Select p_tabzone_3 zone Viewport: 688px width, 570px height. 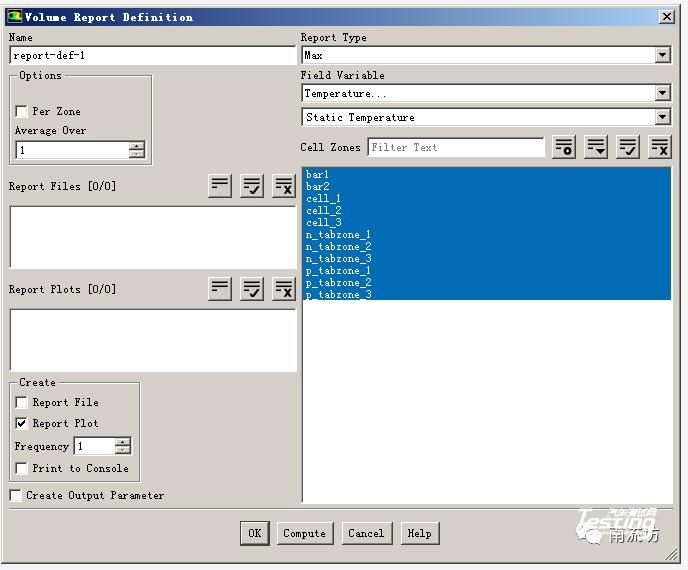click(487, 294)
